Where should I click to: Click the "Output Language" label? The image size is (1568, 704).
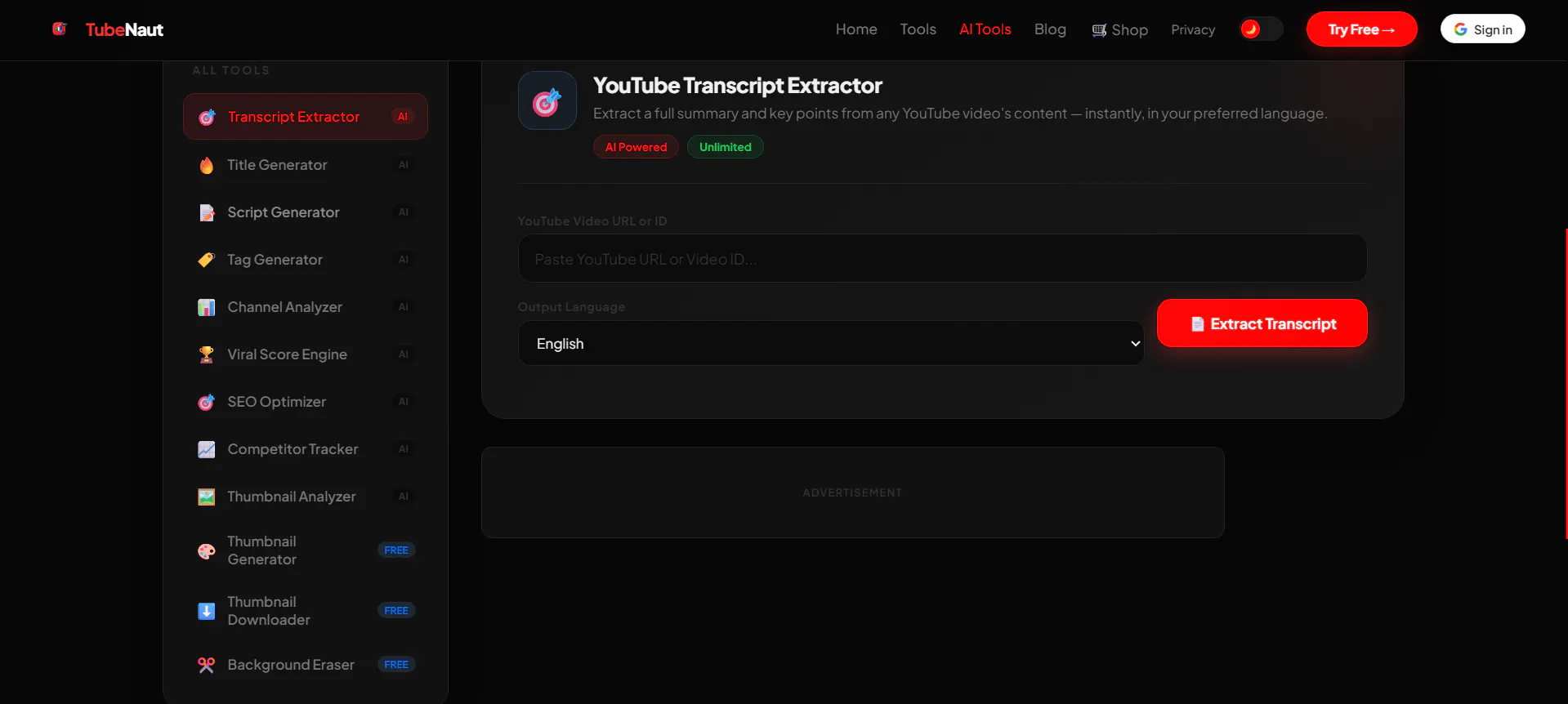pos(571,307)
